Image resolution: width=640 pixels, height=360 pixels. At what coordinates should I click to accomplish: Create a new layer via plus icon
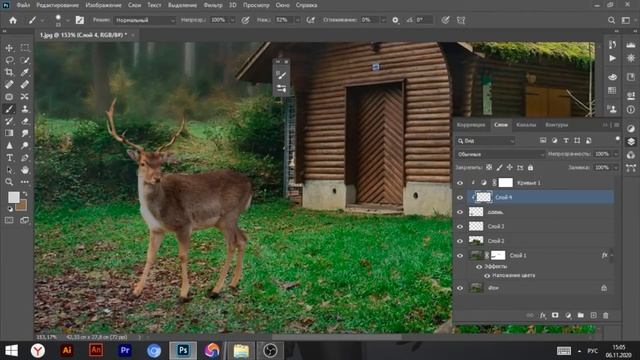point(593,315)
